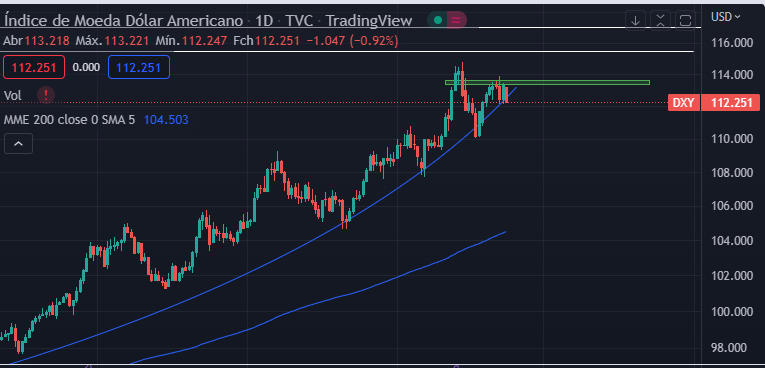765x368 pixels.
Task: Click the Abr113.218 open value
Action: [x=37, y=41]
